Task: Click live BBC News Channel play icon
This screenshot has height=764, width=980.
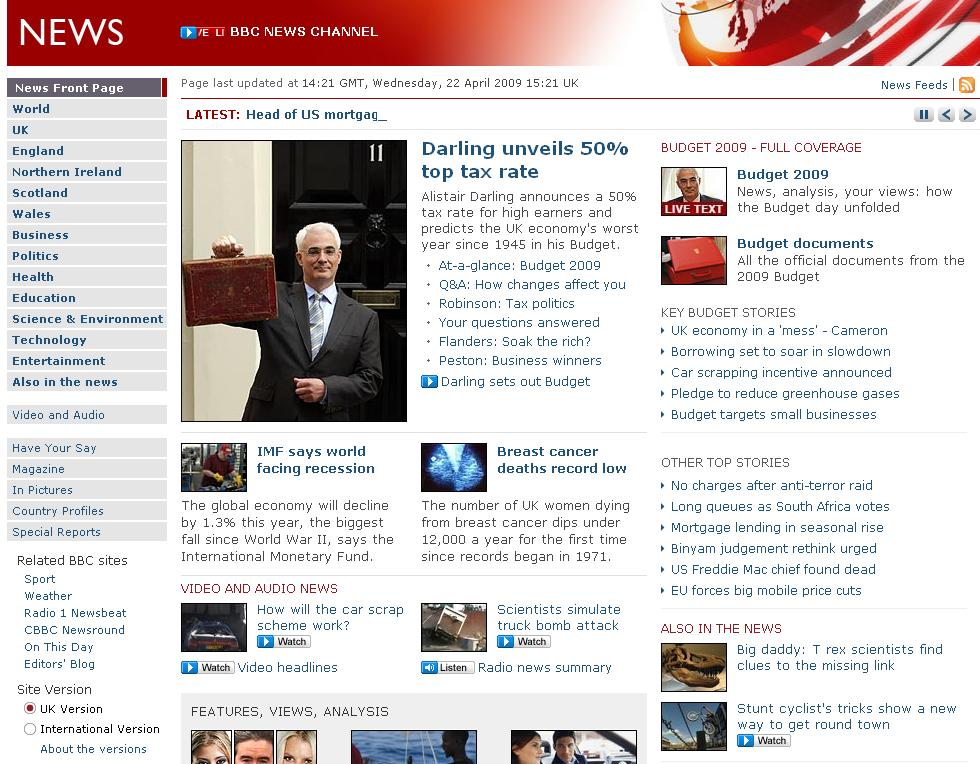Action: (x=188, y=32)
